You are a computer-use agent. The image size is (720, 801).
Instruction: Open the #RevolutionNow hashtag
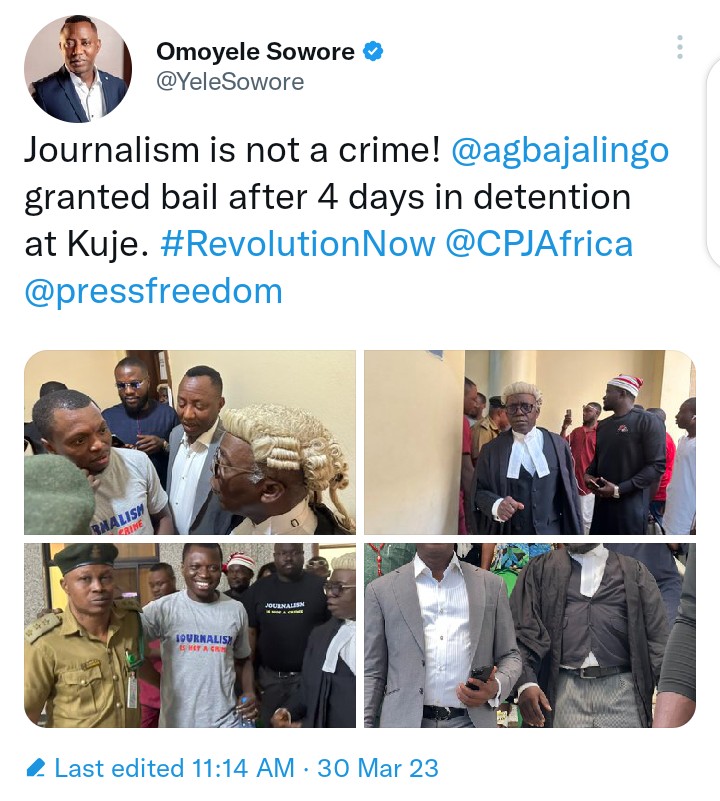pyautogui.click(x=298, y=244)
